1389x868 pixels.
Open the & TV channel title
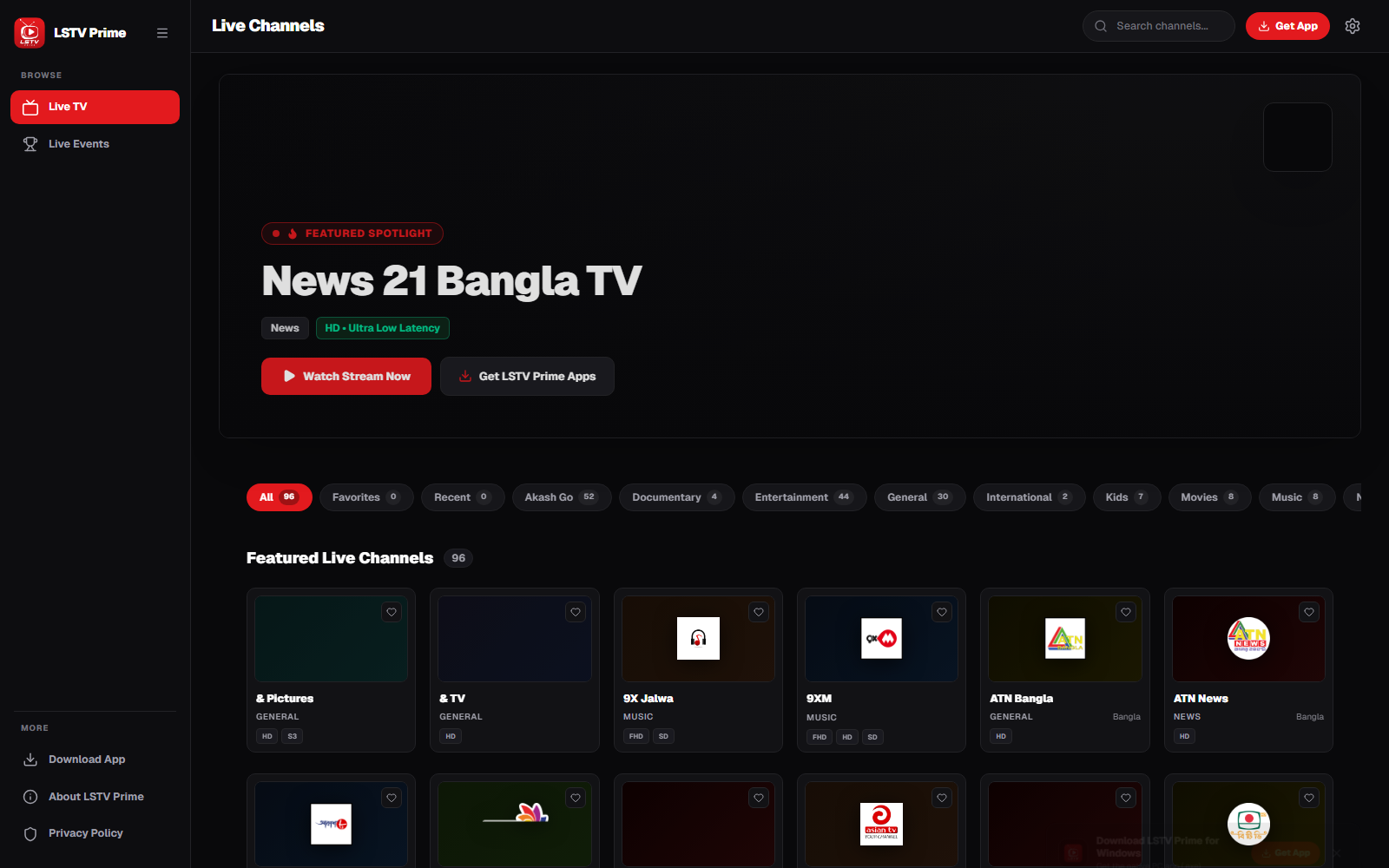click(x=452, y=699)
